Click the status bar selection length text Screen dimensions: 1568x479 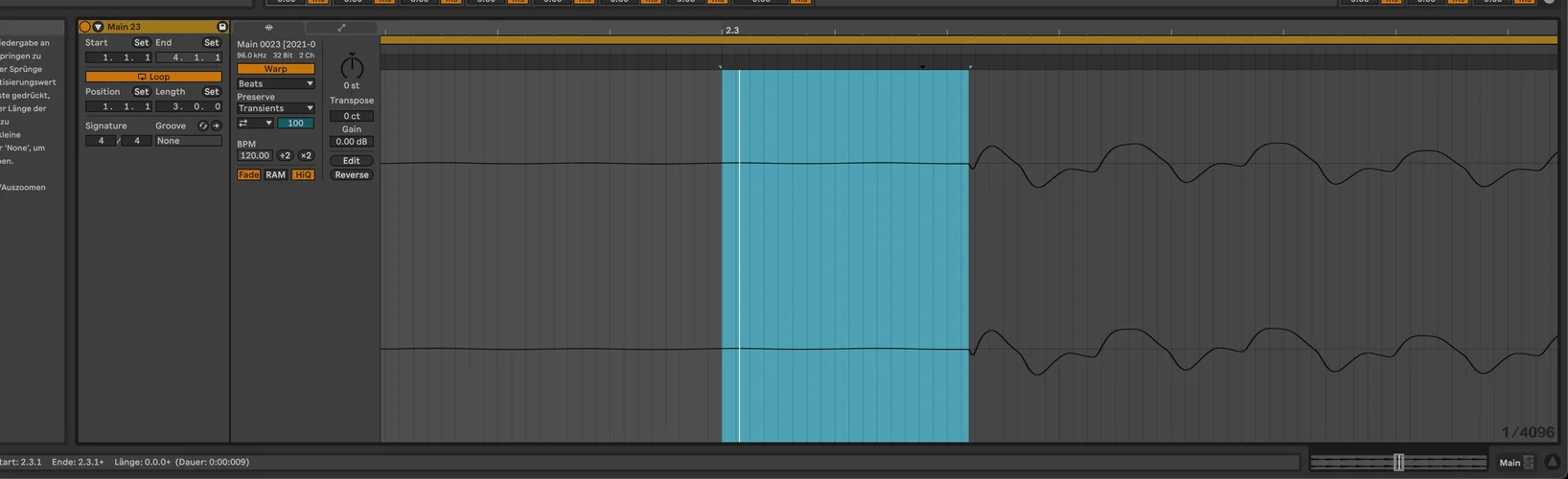click(181, 462)
